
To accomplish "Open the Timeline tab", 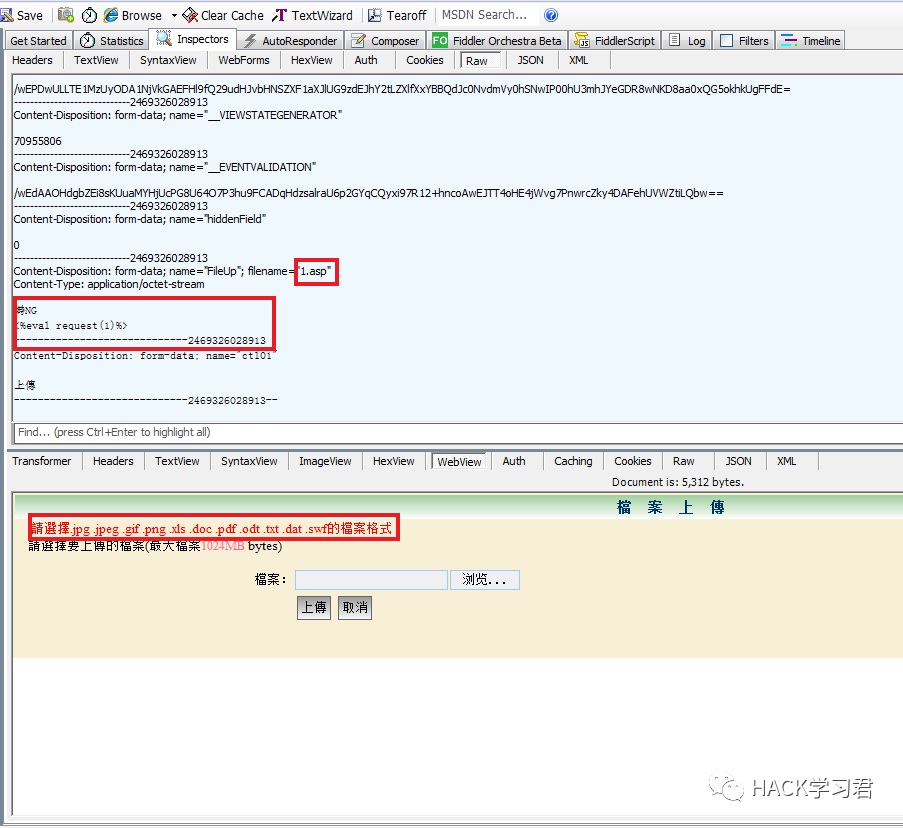I will pyautogui.click(x=811, y=41).
